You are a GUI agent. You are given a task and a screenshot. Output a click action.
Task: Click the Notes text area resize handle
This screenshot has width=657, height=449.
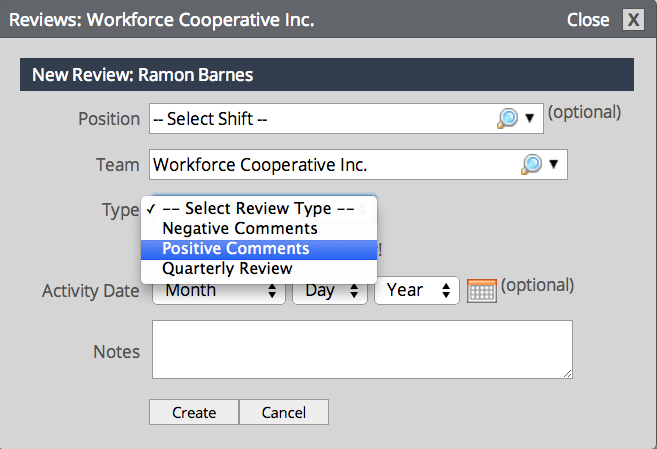pos(567,374)
